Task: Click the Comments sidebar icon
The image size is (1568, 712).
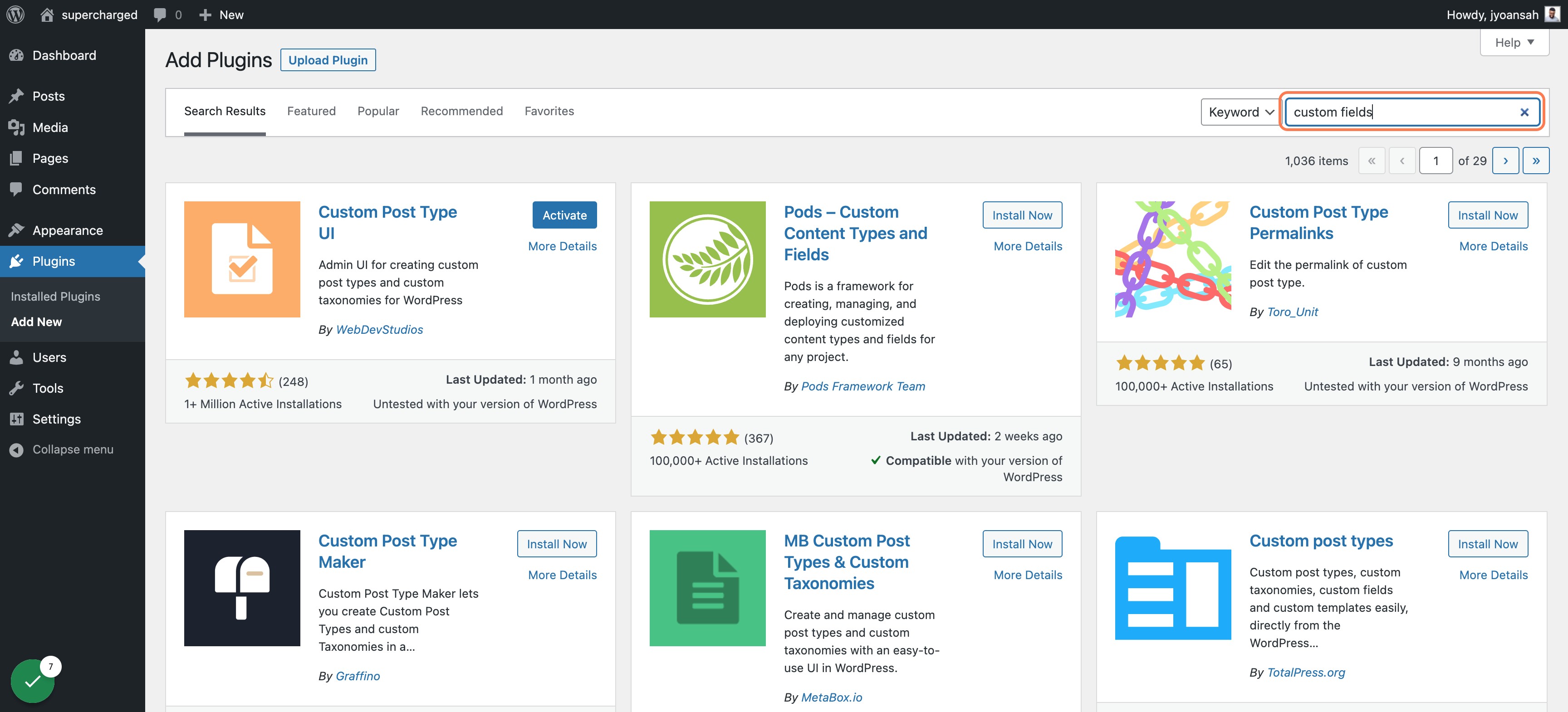Action: (x=16, y=189)
